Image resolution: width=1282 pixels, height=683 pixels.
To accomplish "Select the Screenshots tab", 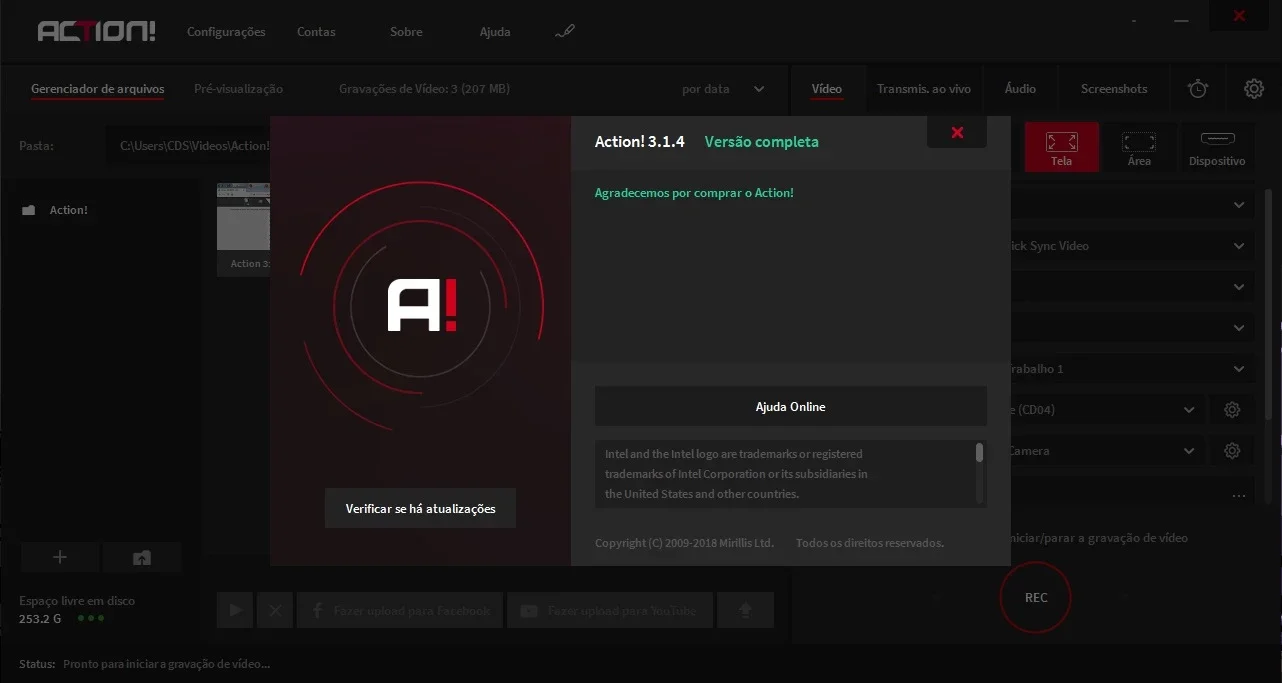I will pyautogui.click(x=1114, y=89).
